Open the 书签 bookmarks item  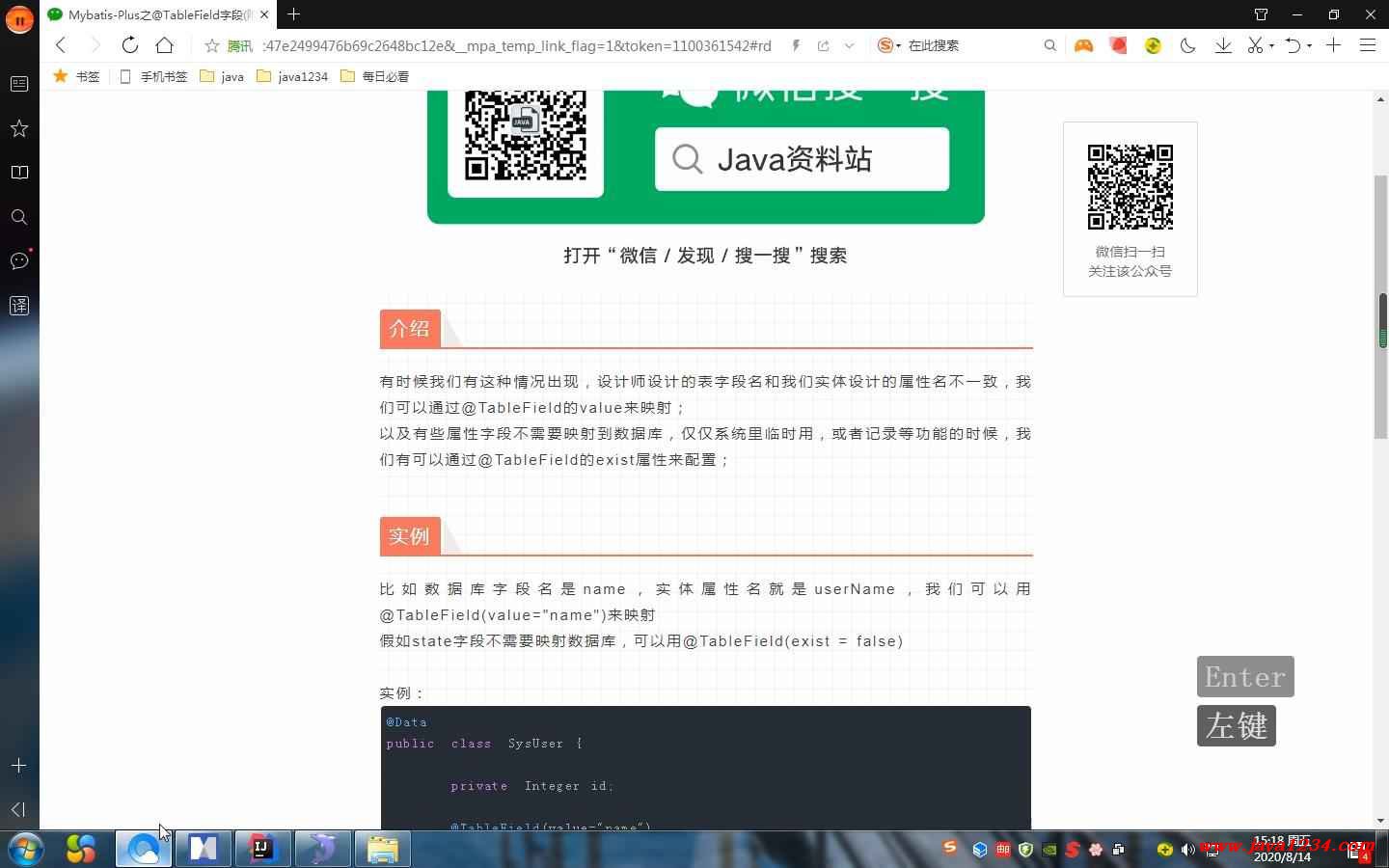point(76,76)
